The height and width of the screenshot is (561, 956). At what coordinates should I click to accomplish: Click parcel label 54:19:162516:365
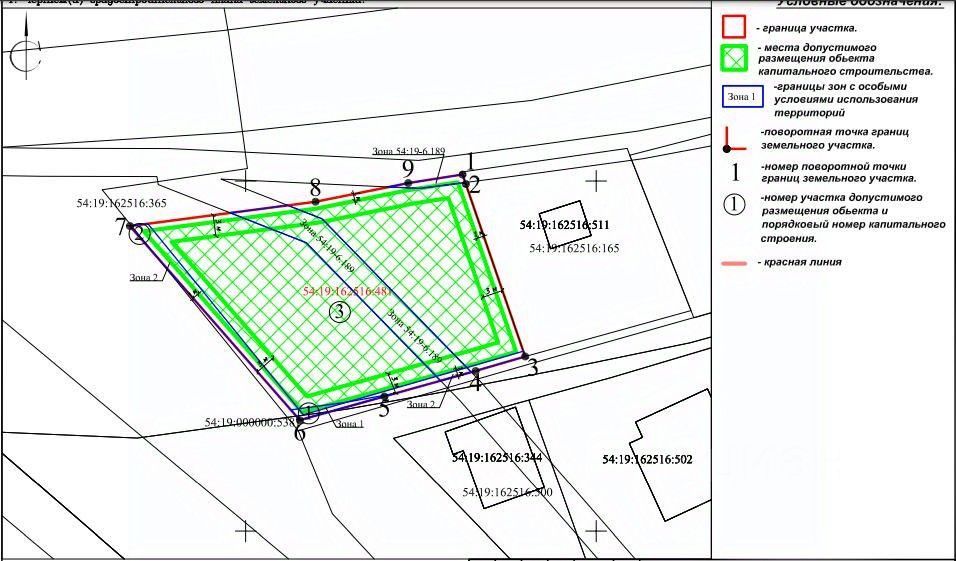121,204
